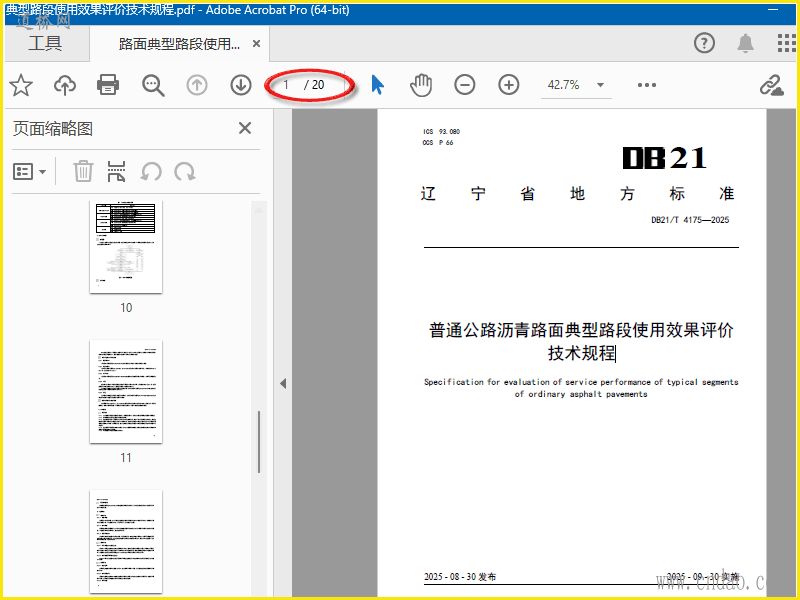Activate the hand pan tool

point(421,85)
